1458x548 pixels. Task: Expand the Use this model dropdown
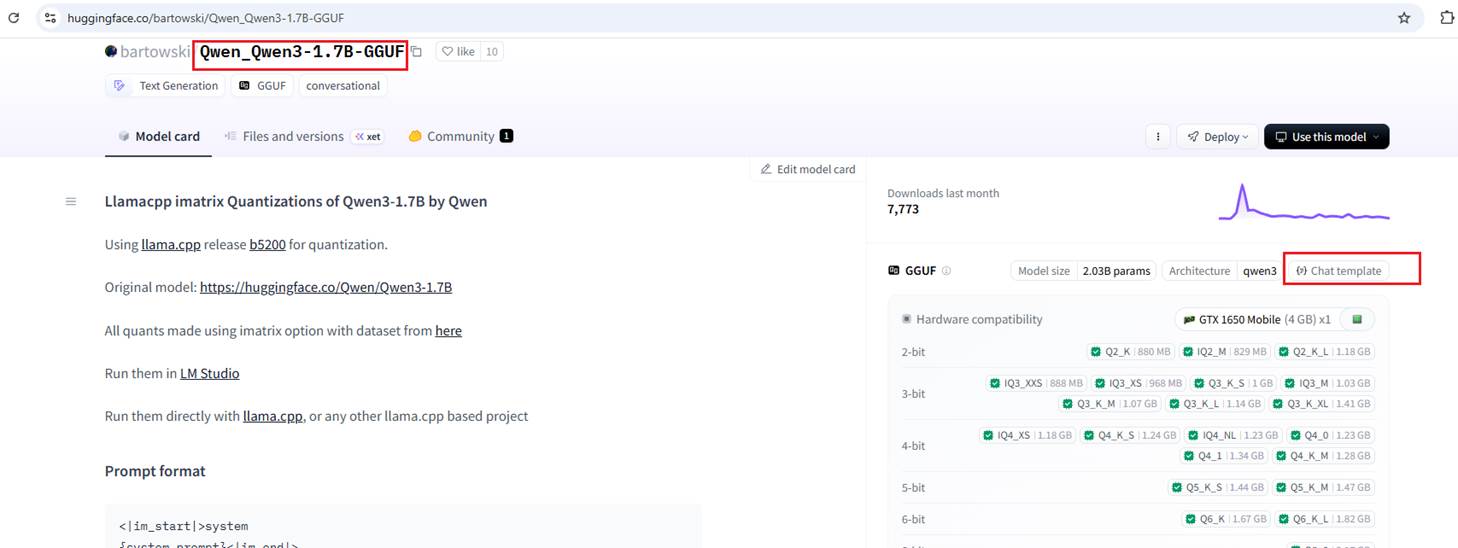[x=1326, y=137]
